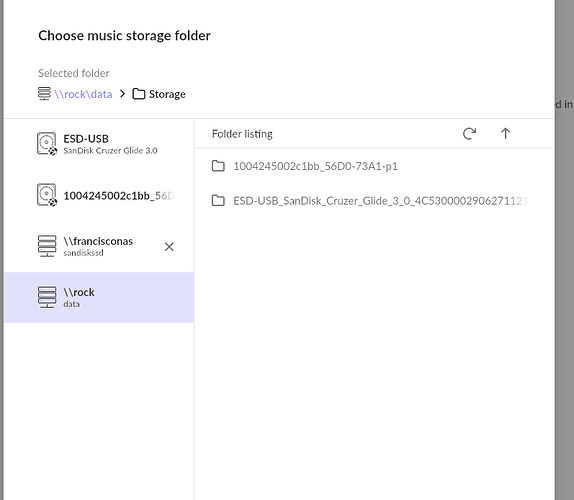Click the breadcrumb chevron separator

tap(123, 94)
